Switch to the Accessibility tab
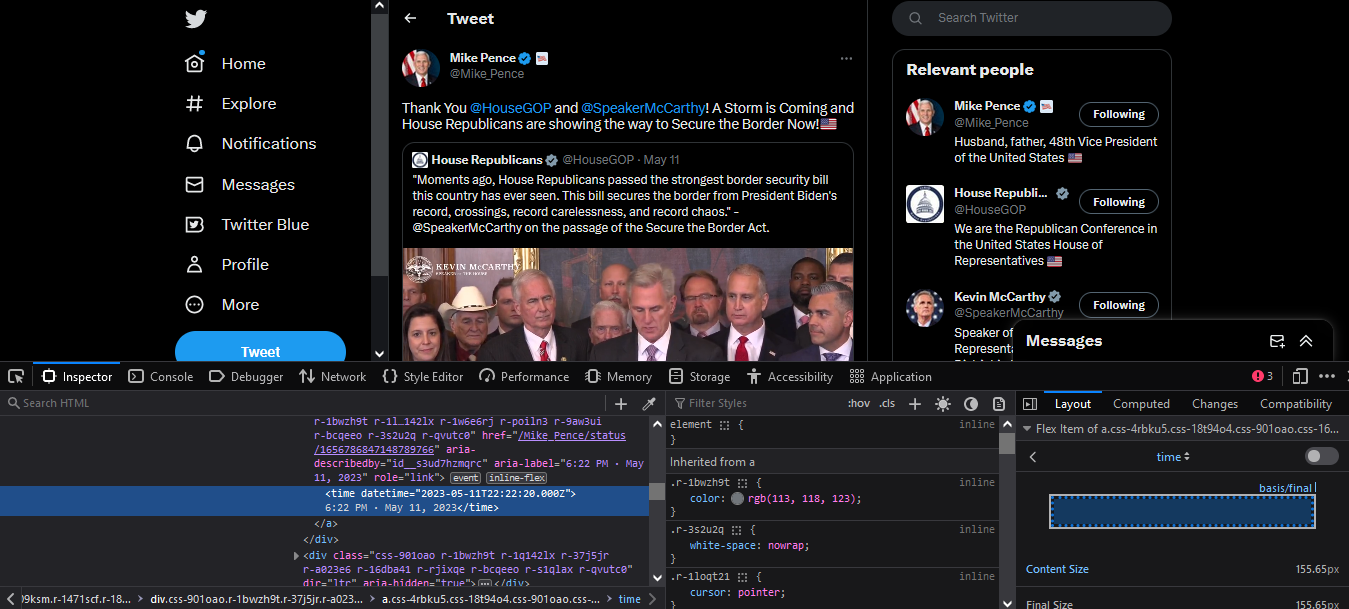The image size is (1349, 609). pyautogui.click(x=789, y=377)
